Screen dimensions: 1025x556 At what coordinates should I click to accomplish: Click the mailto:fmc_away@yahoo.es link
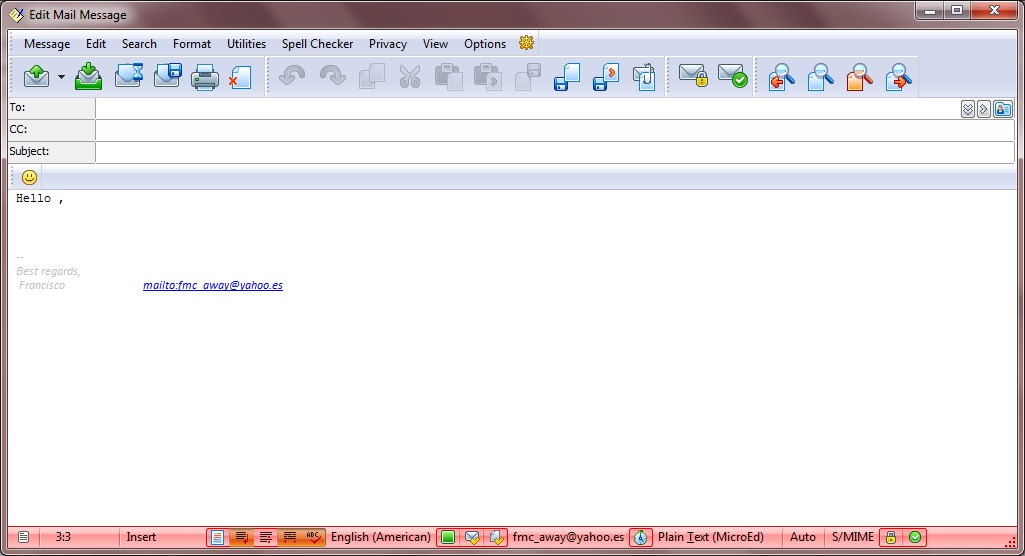212,285
